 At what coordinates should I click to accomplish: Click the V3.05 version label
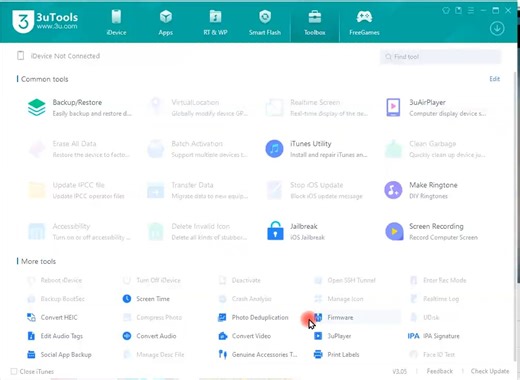click(400, 371)
